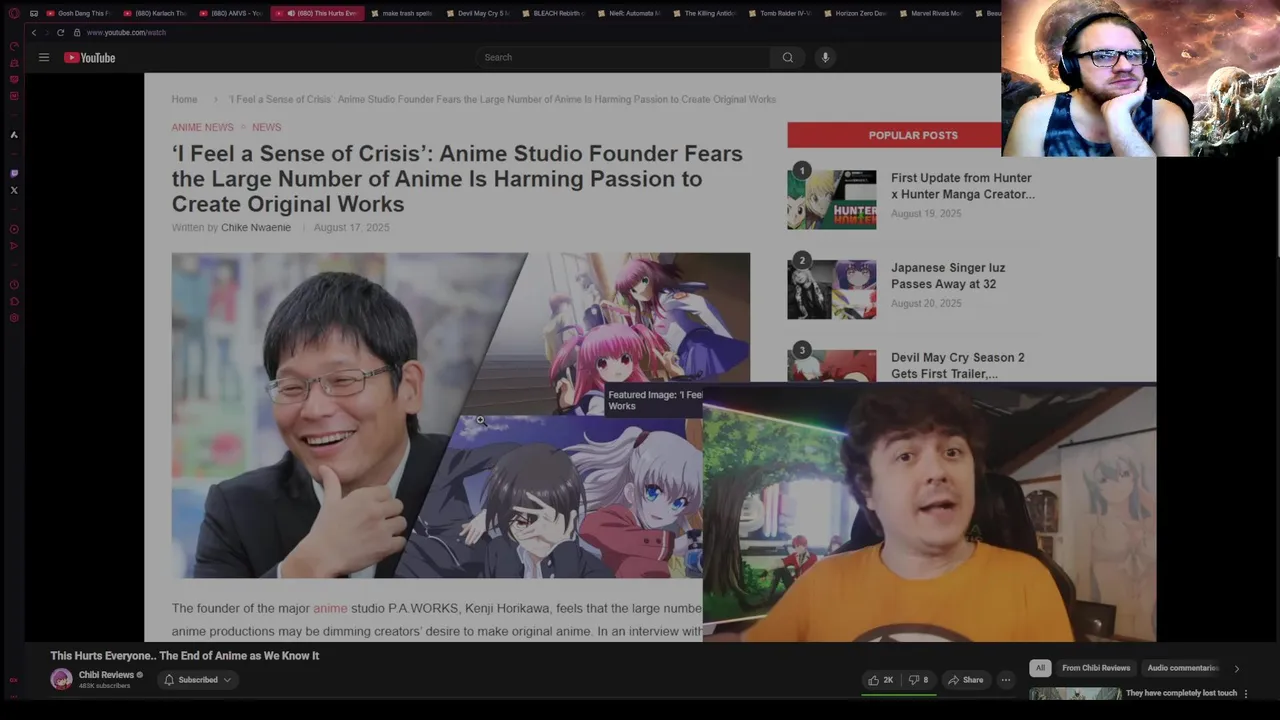Viewport: 1280px width, 720px height.
Task: Click the YouTube search magnifier button
Action: (x=787, y=57)
